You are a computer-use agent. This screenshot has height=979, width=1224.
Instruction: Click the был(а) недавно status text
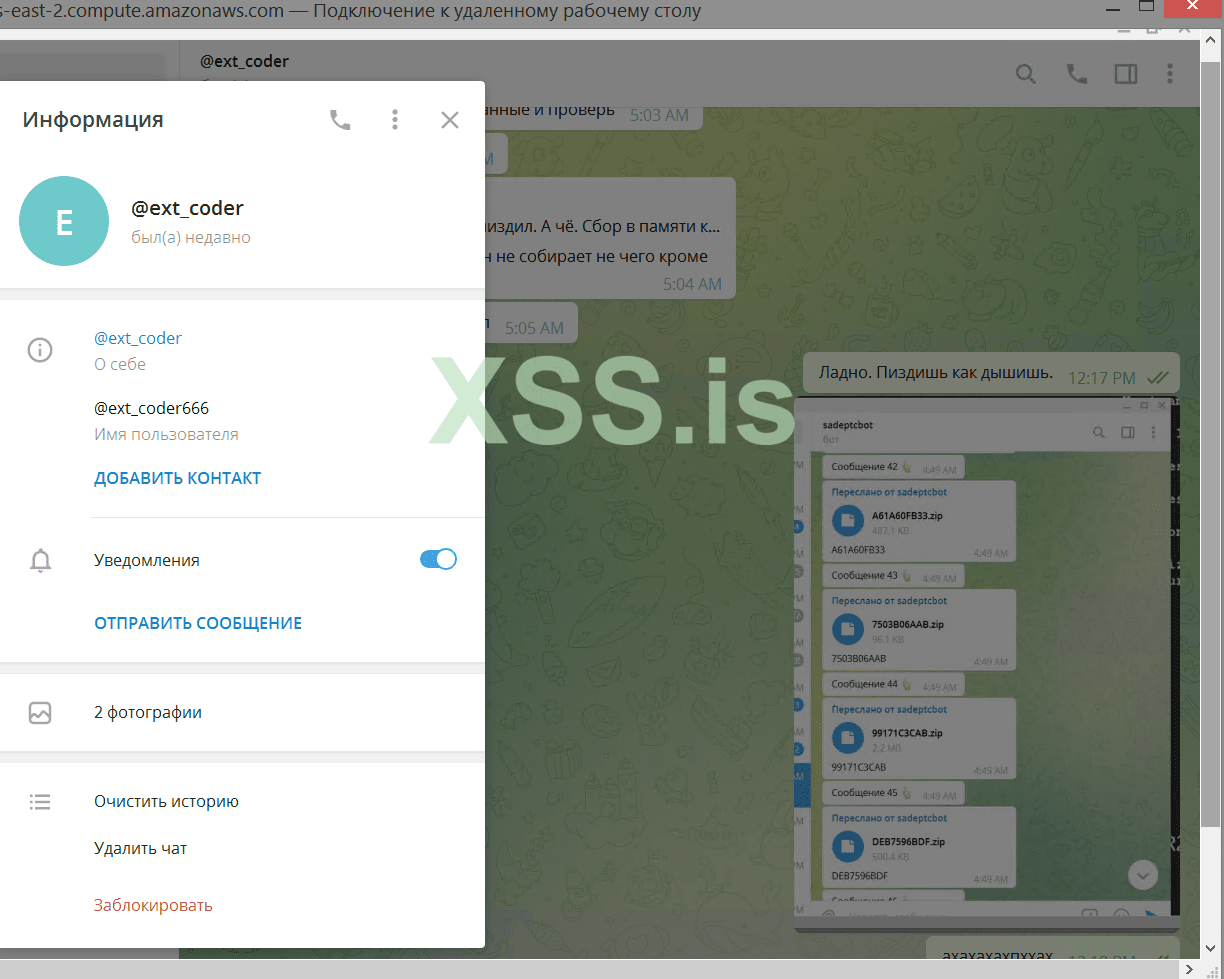(191, 238)
